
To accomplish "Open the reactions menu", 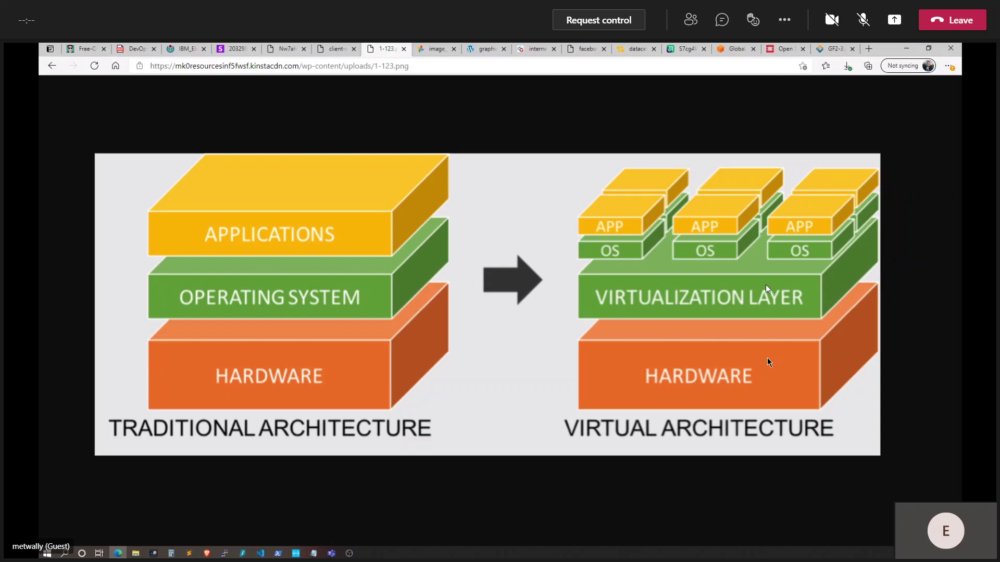I will pos(753,20).
